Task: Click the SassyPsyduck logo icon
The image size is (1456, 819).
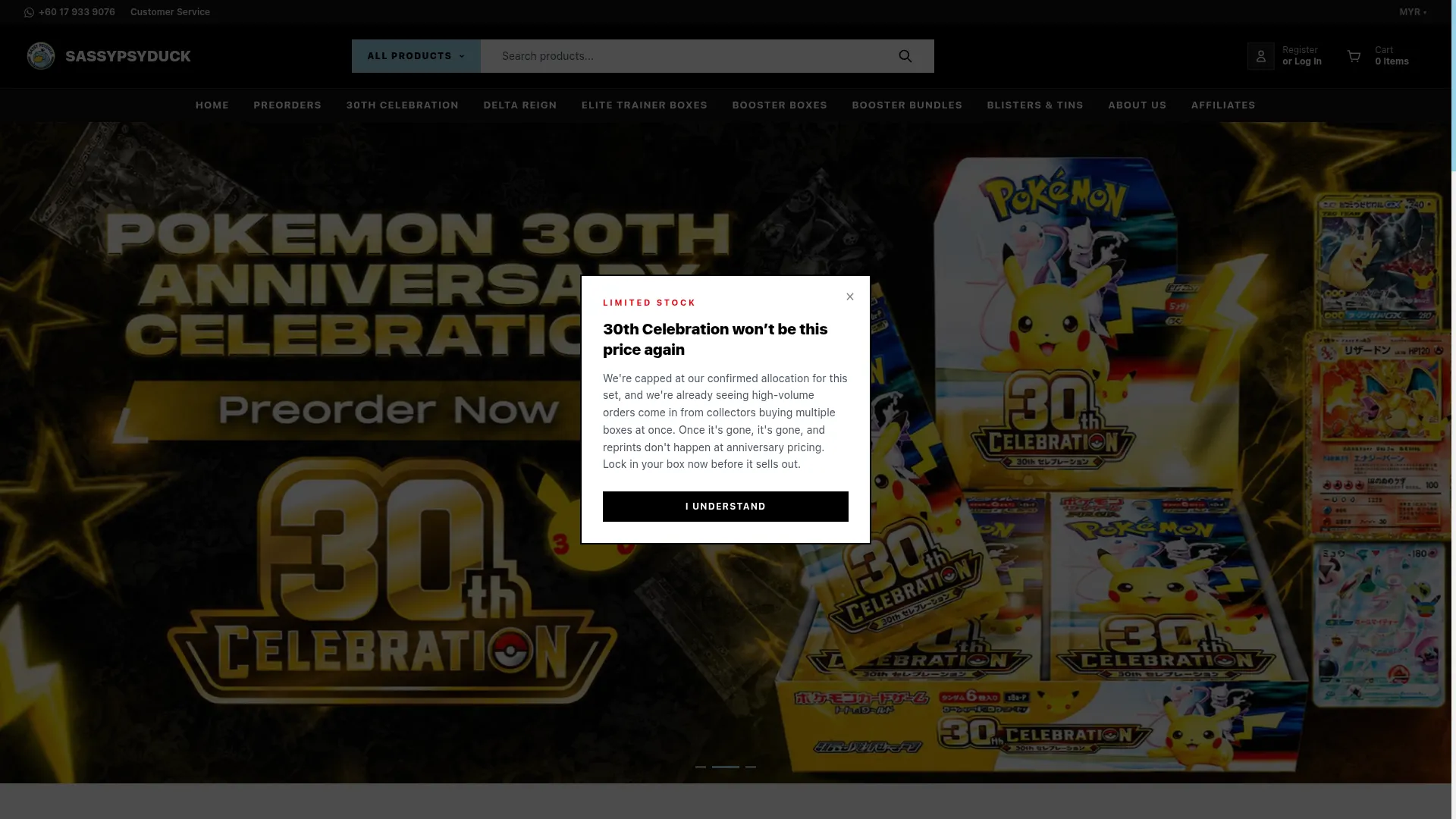Action: [41, 56]
